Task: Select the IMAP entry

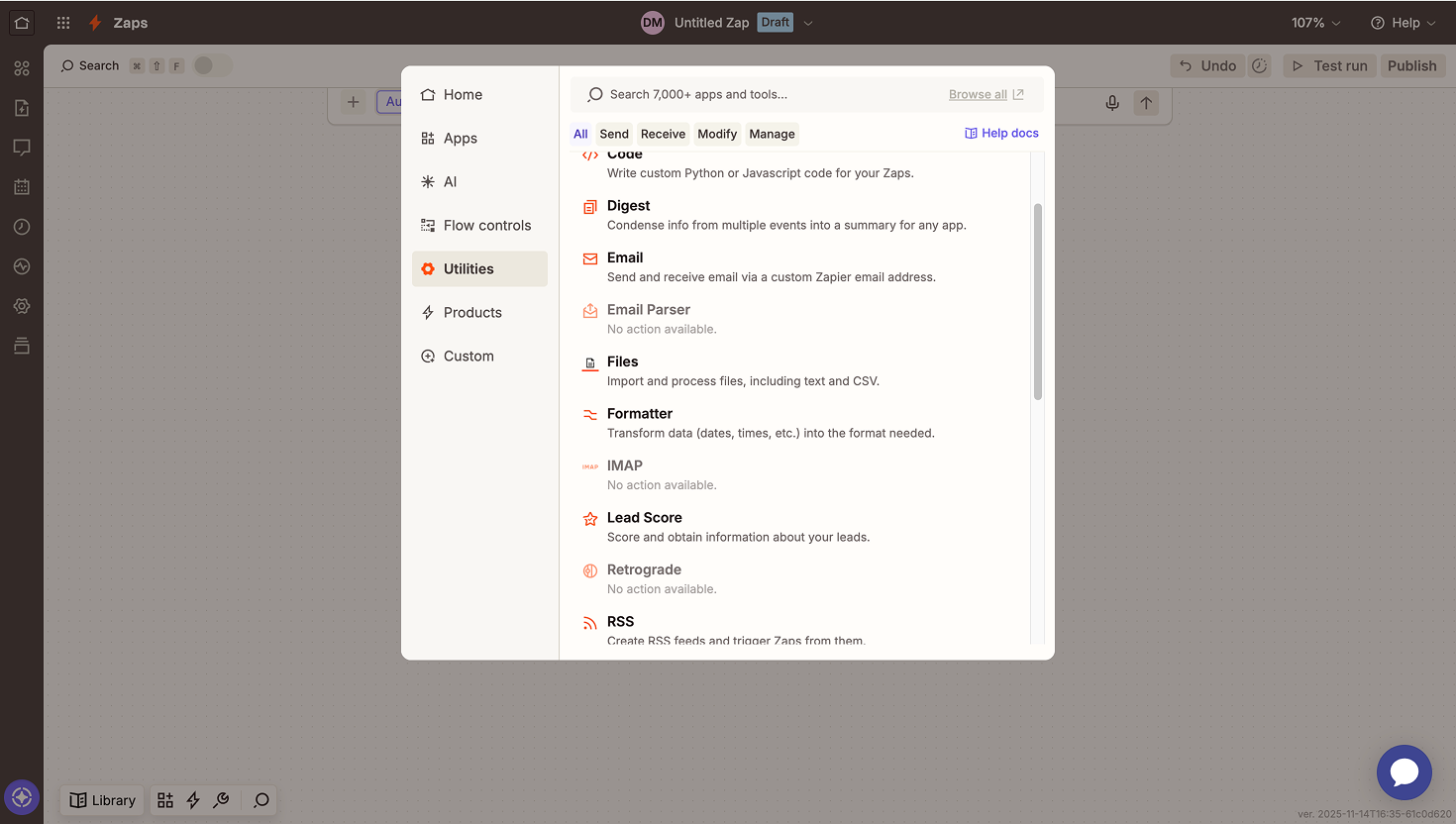Action: (x=799, y=475)
